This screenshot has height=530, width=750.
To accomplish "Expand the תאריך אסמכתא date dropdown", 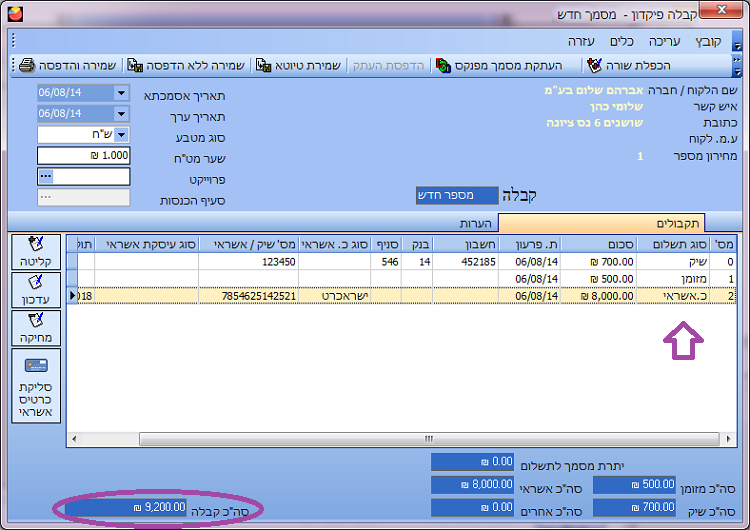I will pos(122,93).
